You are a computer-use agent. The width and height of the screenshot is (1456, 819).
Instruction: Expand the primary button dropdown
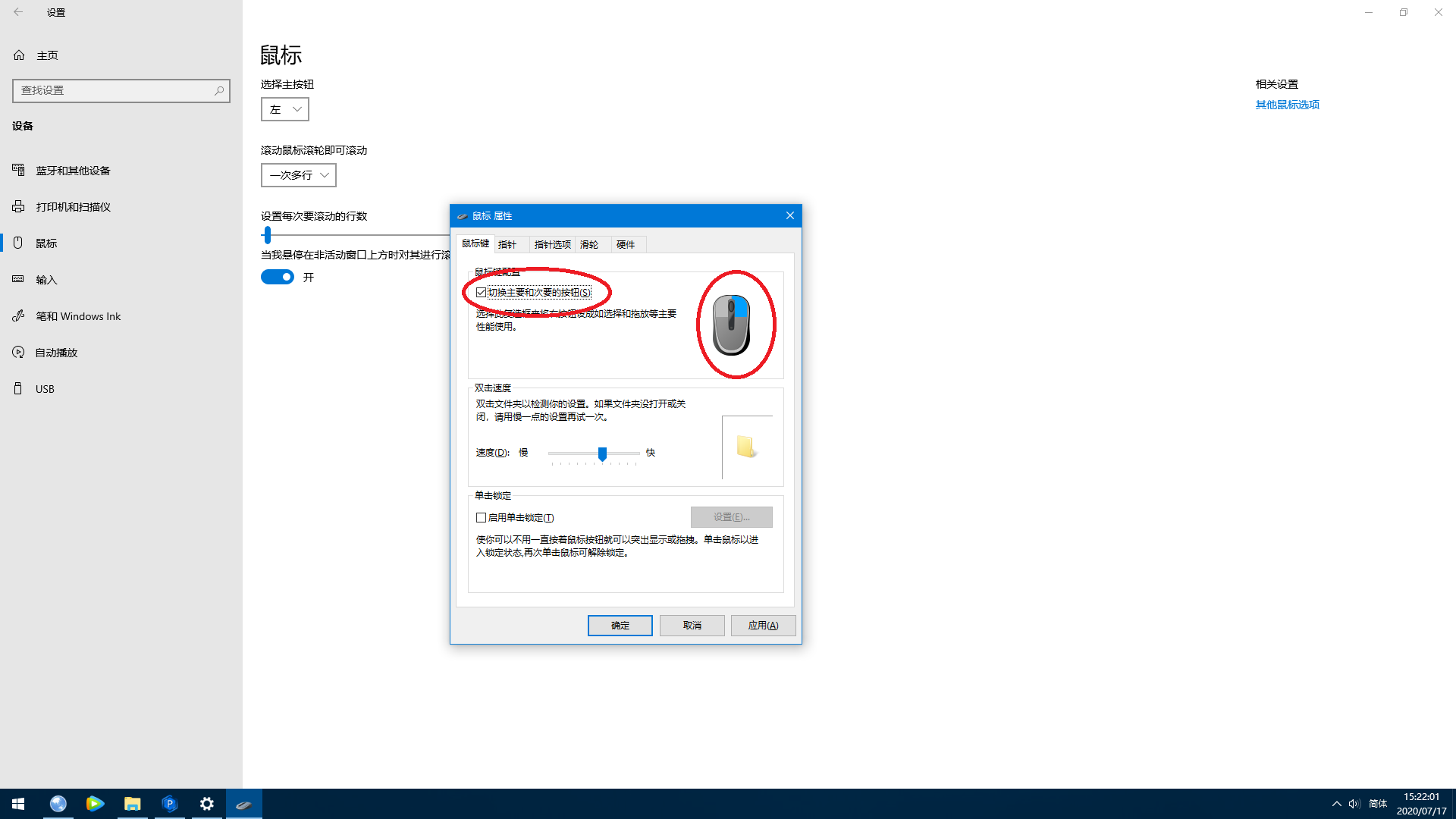tap(285, 109)
